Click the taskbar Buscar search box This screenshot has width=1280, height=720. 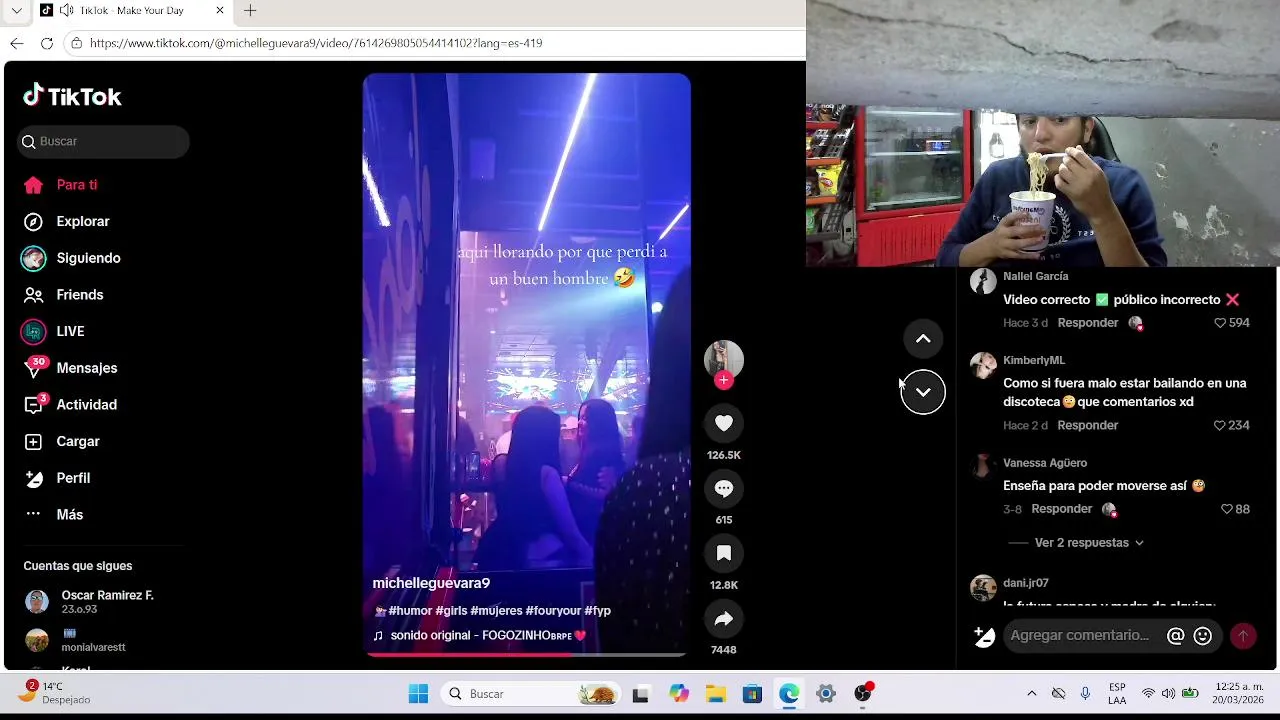tap(531, 694)
